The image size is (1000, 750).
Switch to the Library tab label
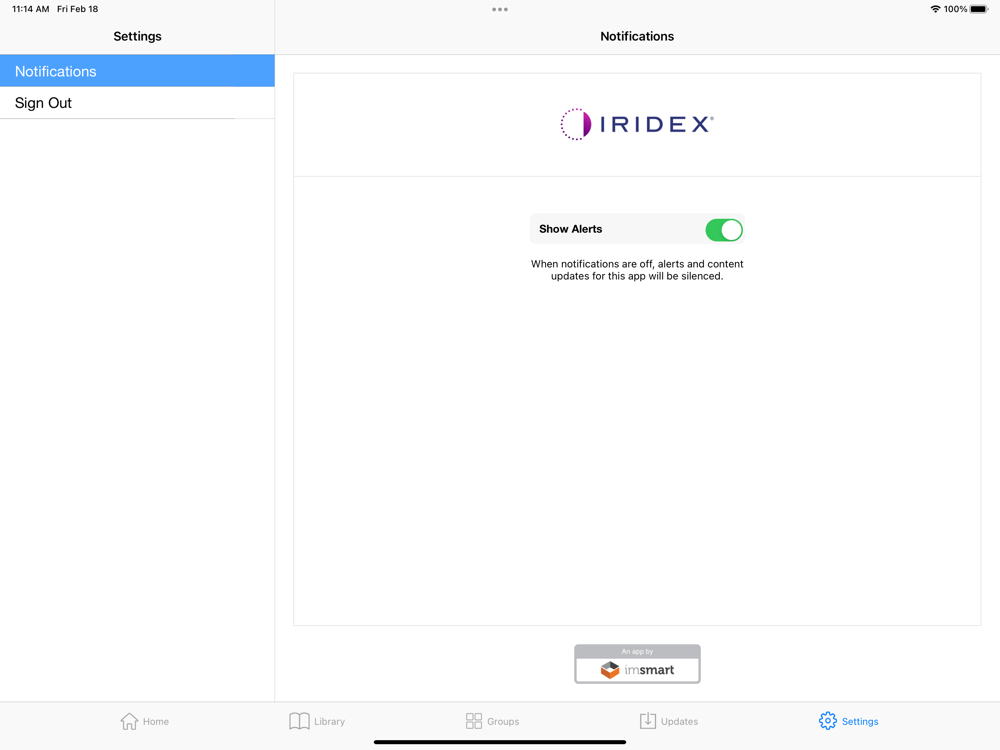[329, 721]
